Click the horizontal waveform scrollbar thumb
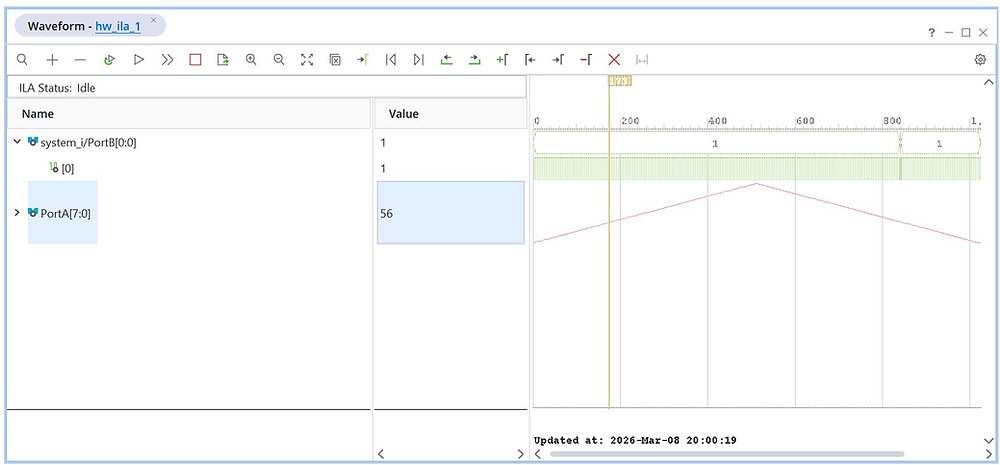This screenshot has width=1000, height=465. click(727, 454)
